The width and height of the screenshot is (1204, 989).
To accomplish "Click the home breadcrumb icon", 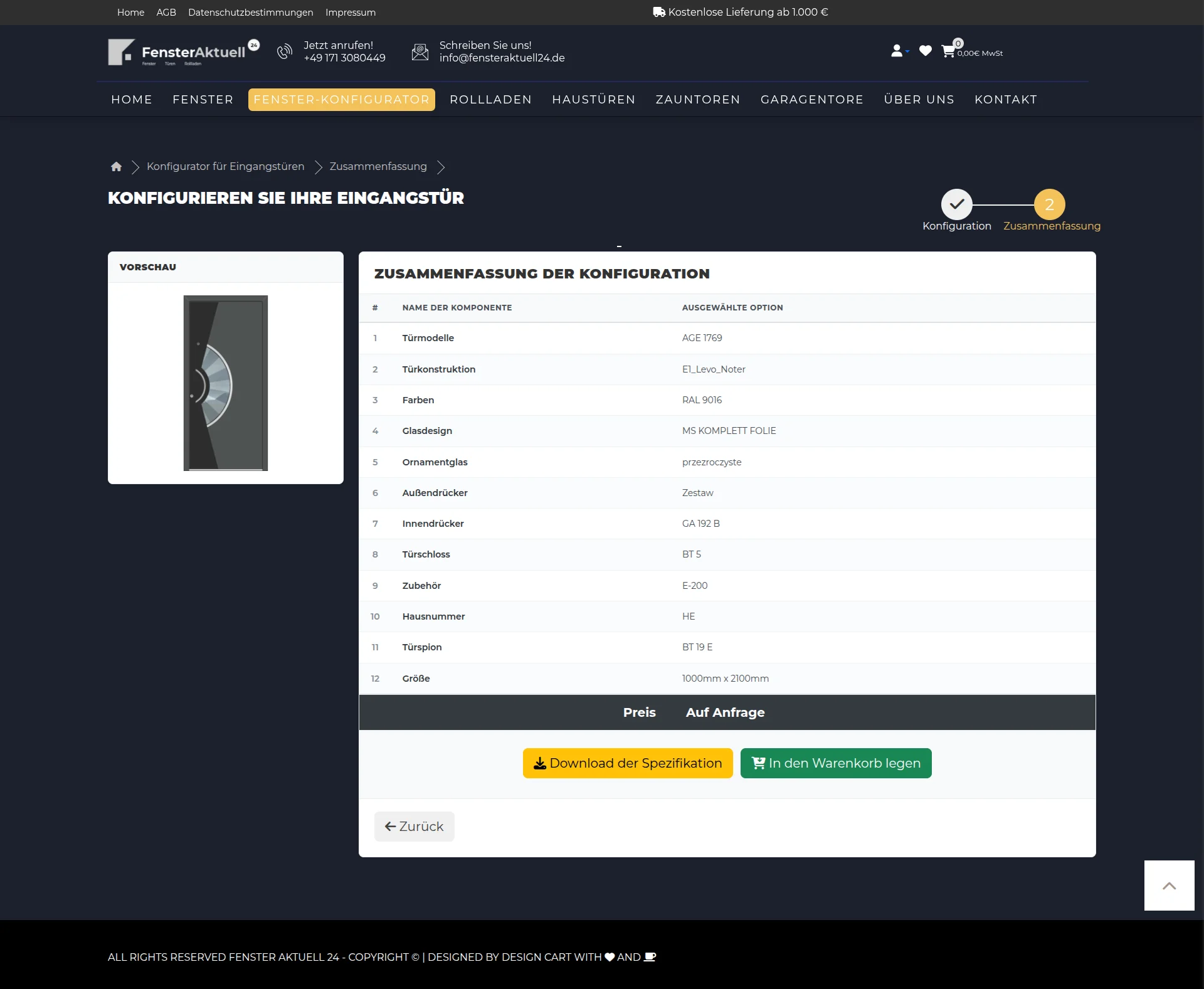I will 116,166.
